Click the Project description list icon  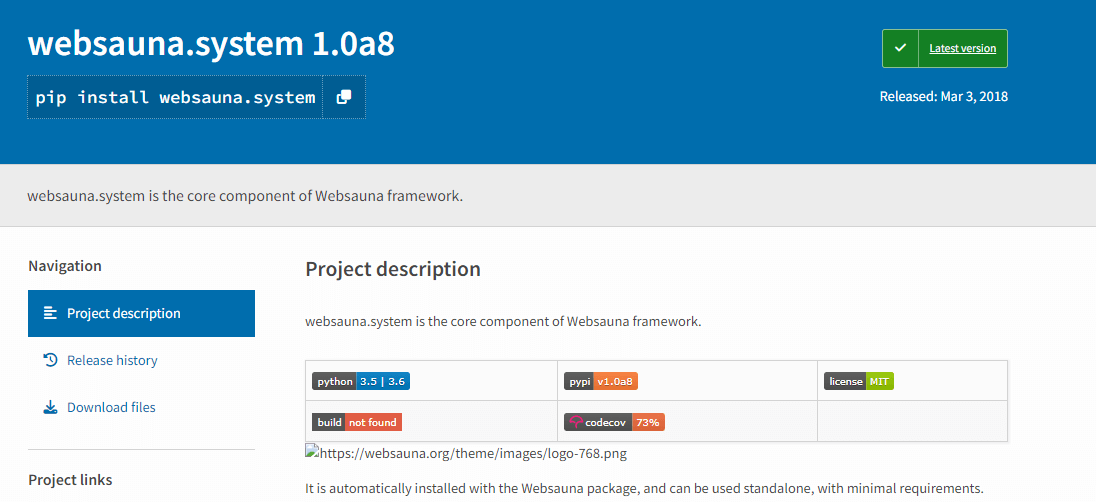pos(50,313)
